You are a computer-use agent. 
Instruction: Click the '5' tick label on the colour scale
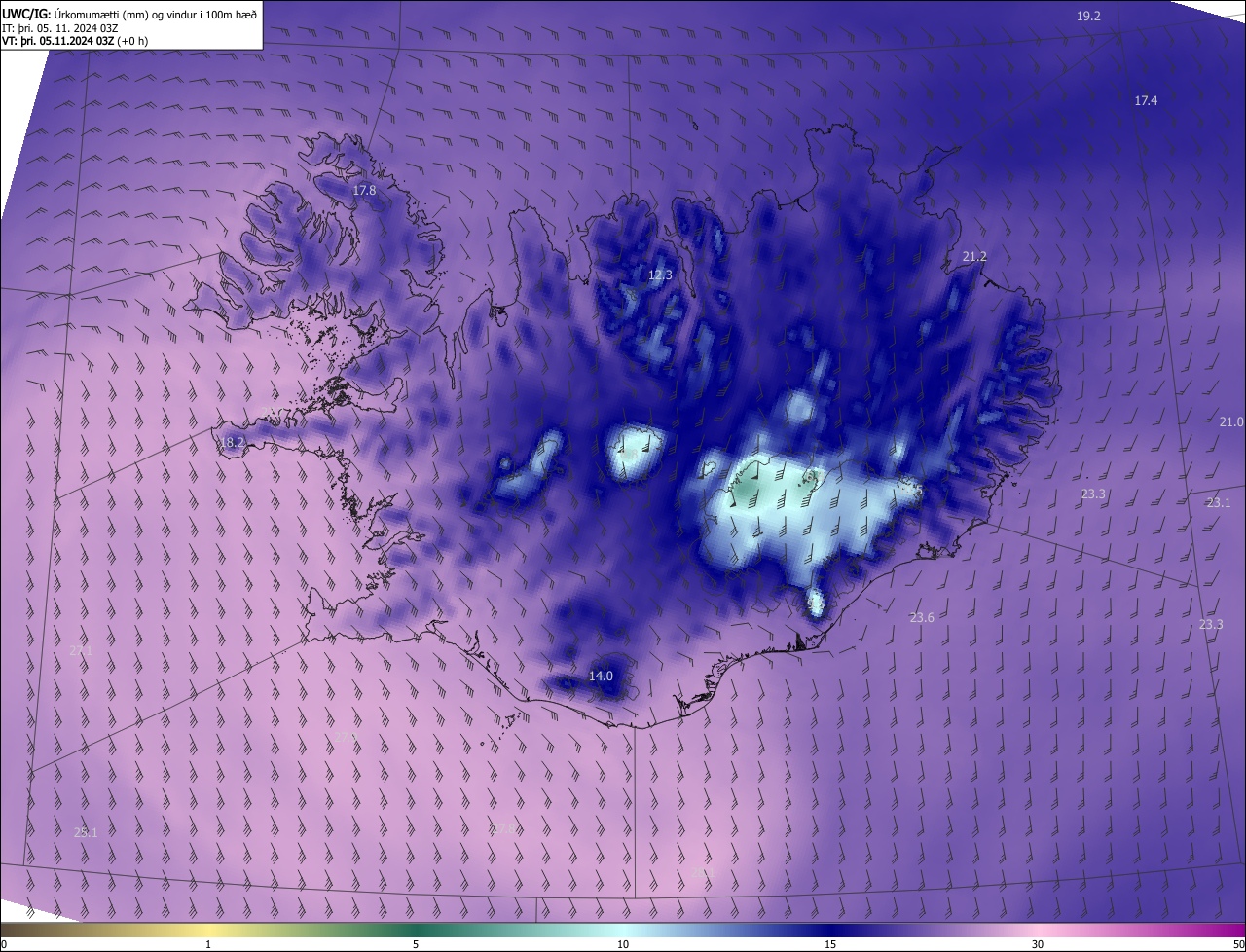click(416, 945)
